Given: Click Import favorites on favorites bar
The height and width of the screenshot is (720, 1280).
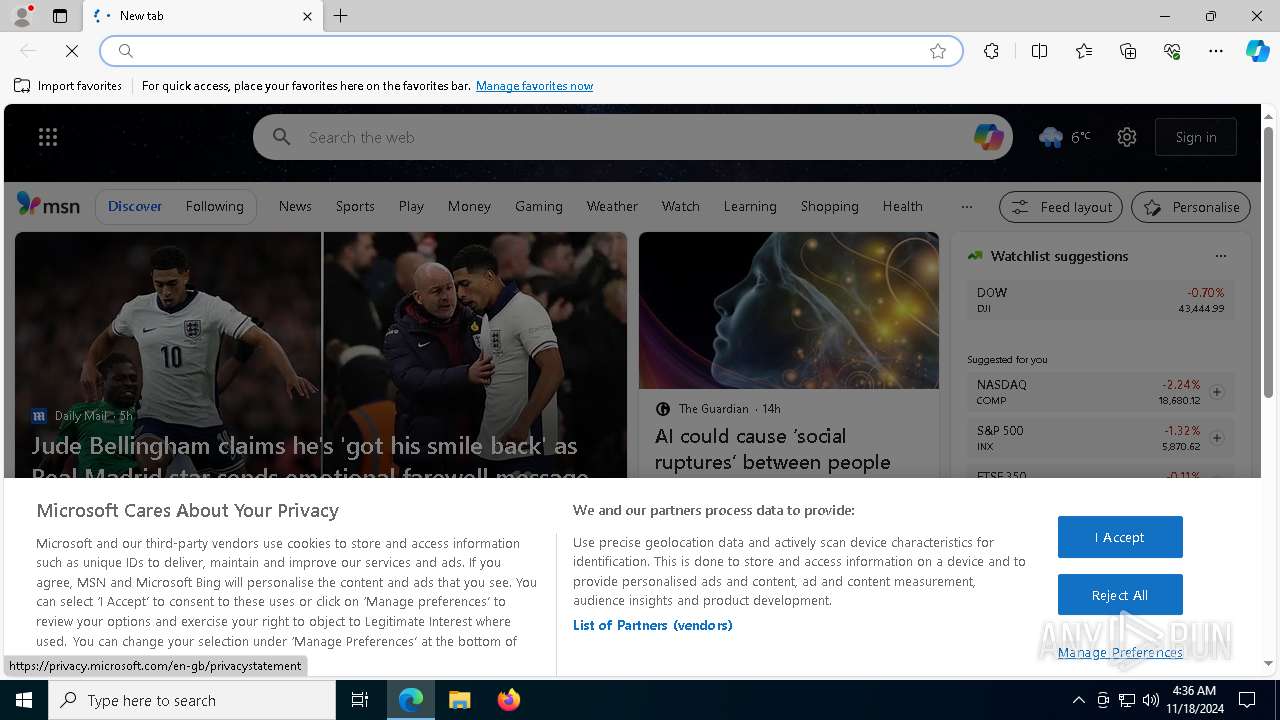Looking at the screenshot, I should (68, 86).
